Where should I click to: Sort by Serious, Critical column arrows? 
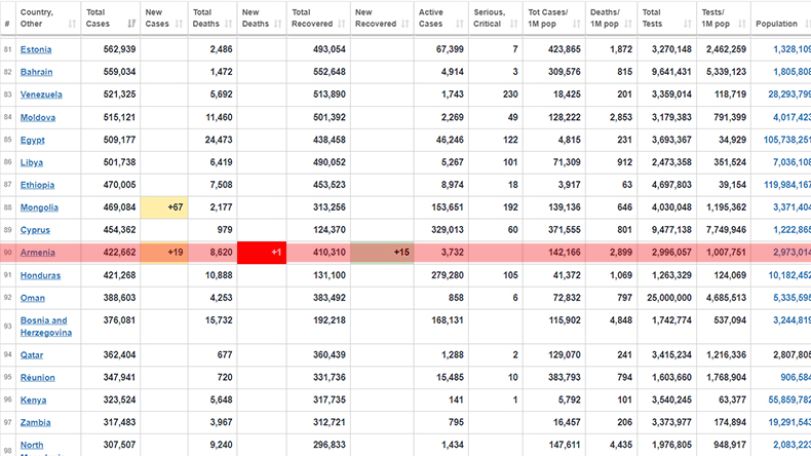(x=514, y=24)
